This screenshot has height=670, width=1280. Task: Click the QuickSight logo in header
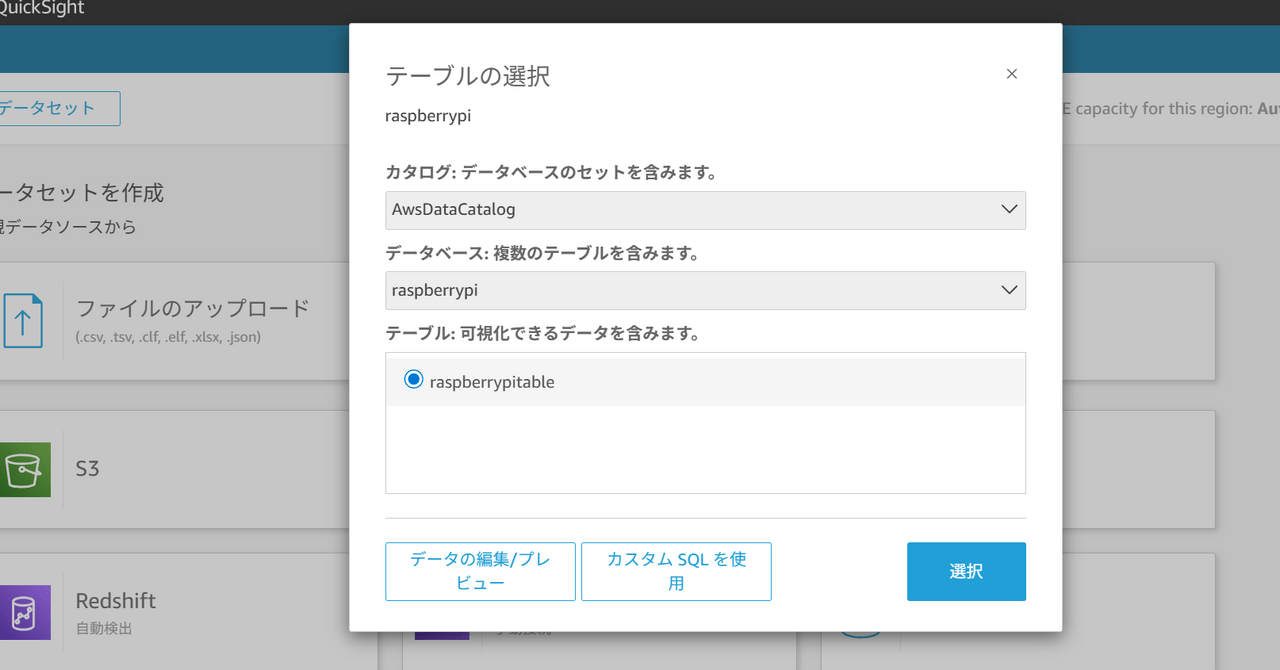(42, 9)
